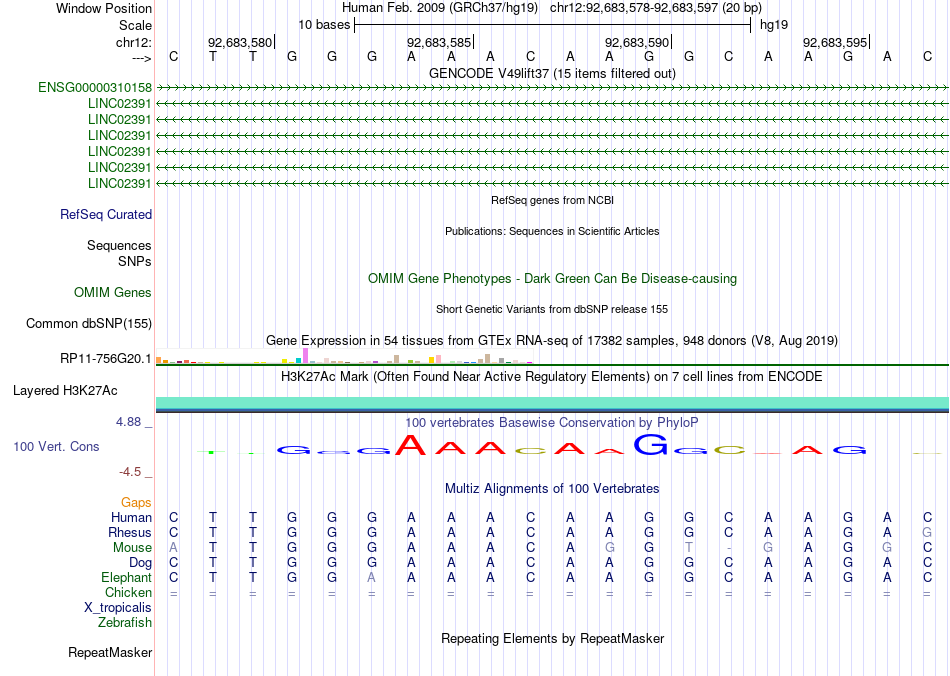Image resolution: width=950 pixels, height=676 pixels.
Task: Click the Layered H3K27Ac track label
Action: click(65, 391)
